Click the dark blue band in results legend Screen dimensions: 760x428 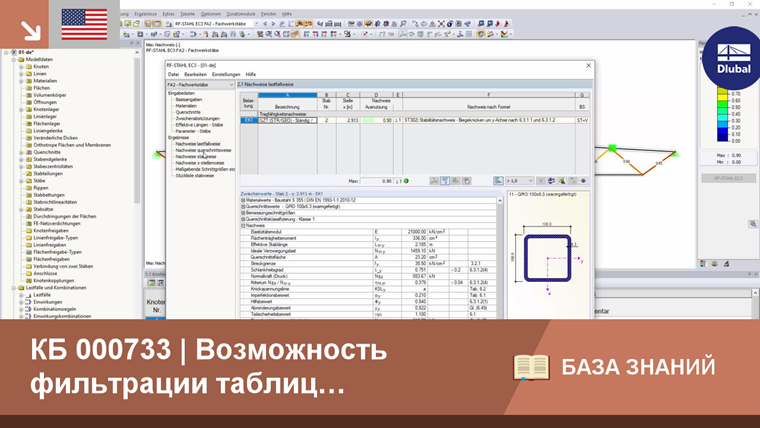pos(723,137)
